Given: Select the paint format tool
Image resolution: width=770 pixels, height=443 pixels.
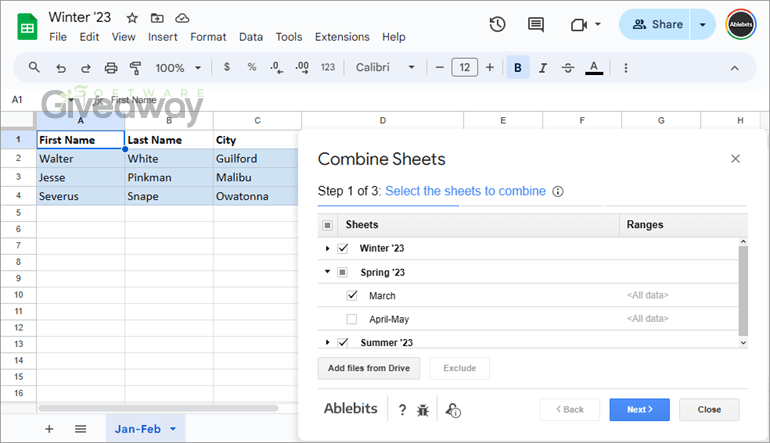Looking at the screenshot, I should pos(135,68).
